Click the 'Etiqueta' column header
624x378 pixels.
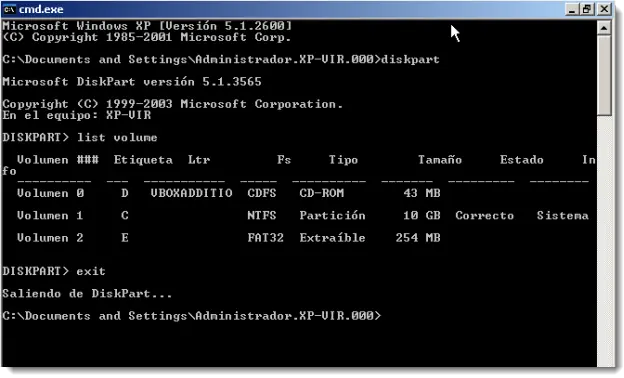(x=143, y=160)
